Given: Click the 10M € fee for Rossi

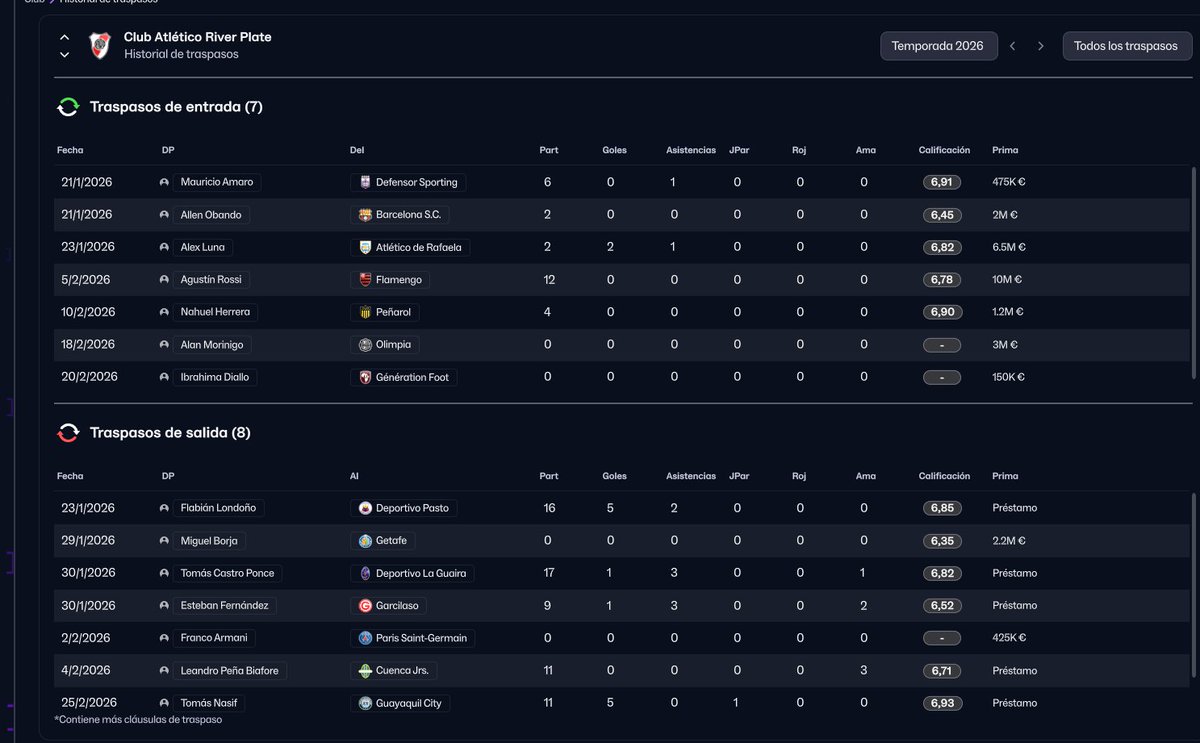Looking at the screenshot, I should [1008, 280].
